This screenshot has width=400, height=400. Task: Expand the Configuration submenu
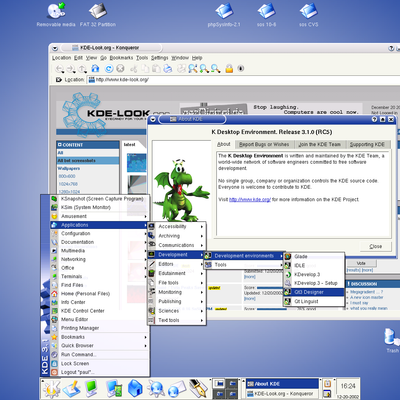[99, 233]
